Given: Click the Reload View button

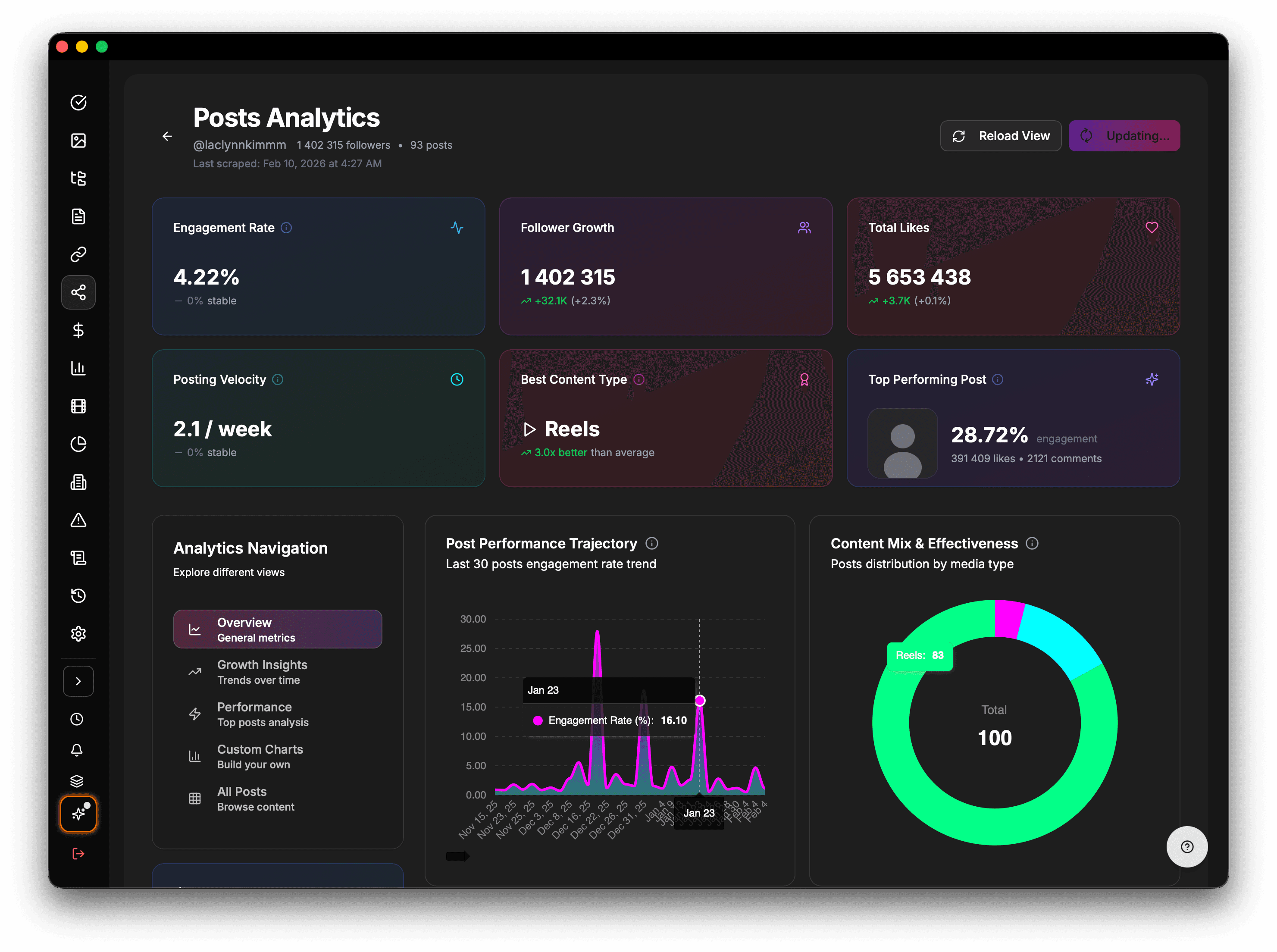Looking at the screenshot, I should click(x=1000, y=136).
